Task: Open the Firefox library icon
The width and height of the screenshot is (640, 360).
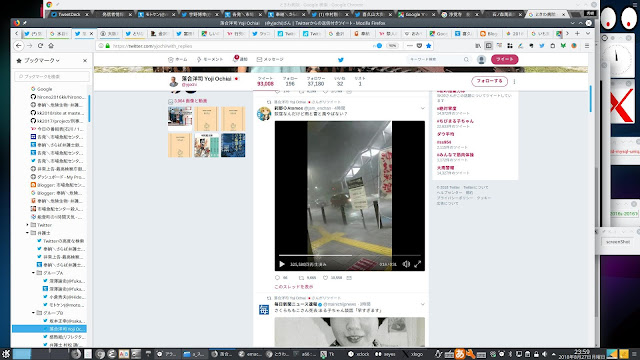Action: pos(478,46)
